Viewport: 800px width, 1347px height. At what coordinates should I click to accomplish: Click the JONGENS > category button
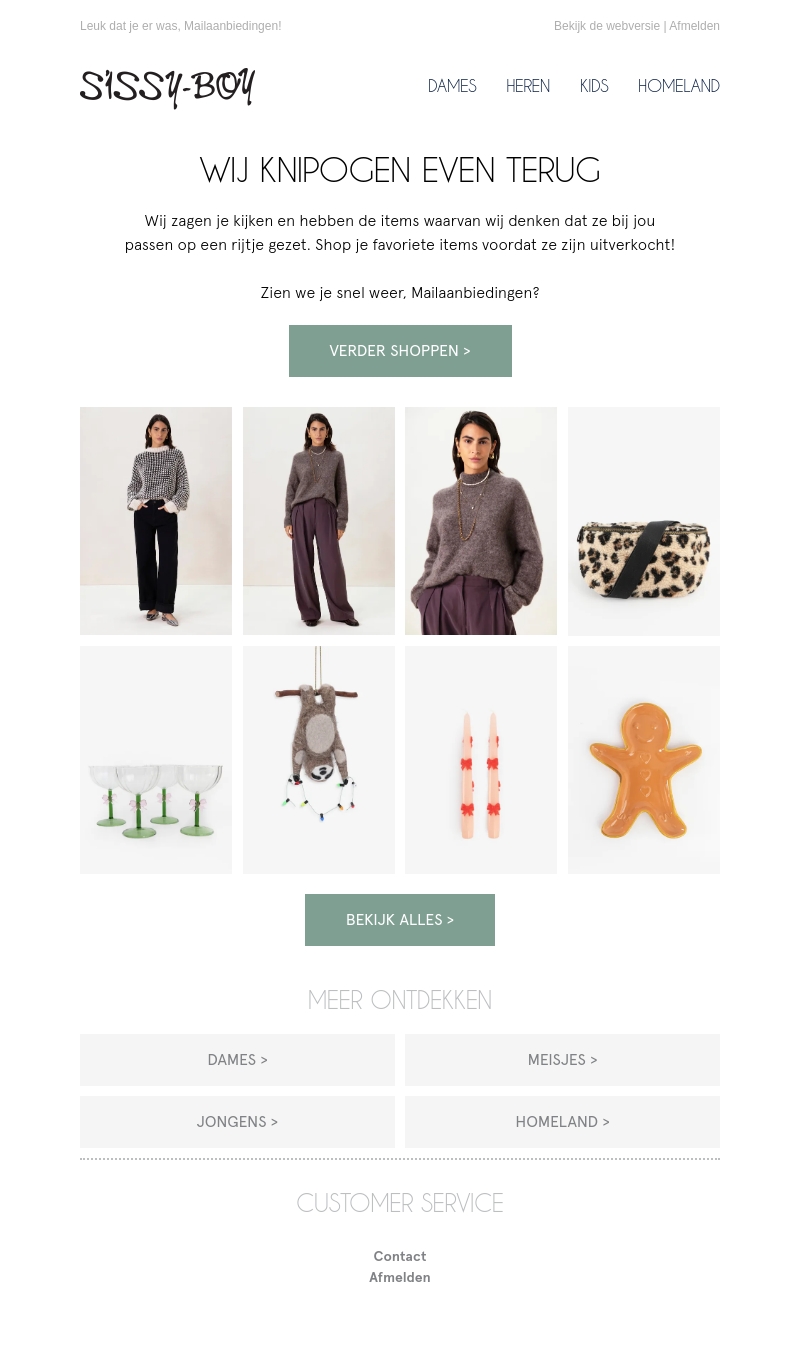(x=237, y=1122)
